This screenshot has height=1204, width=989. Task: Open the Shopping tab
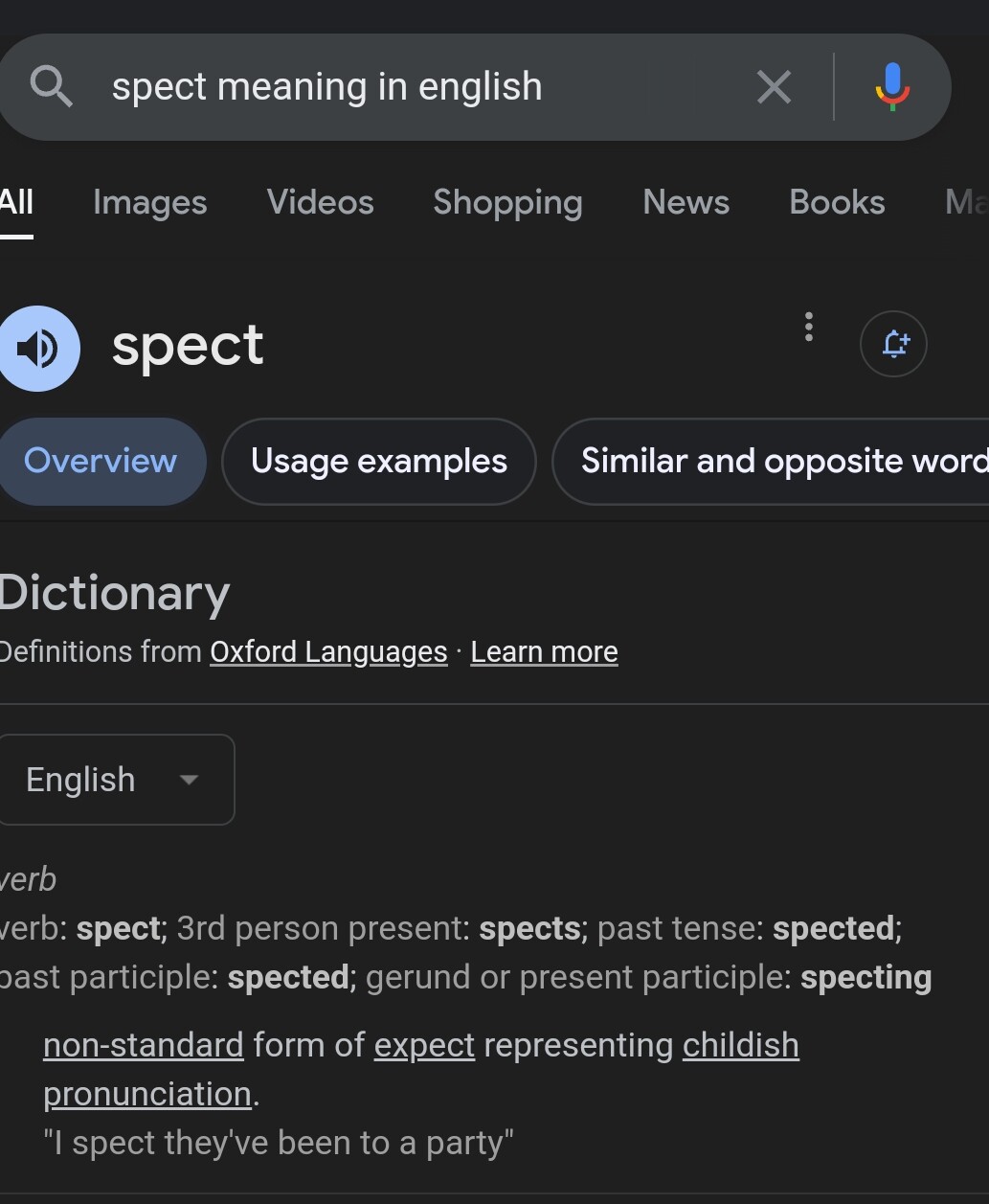[x=507, y=202]
